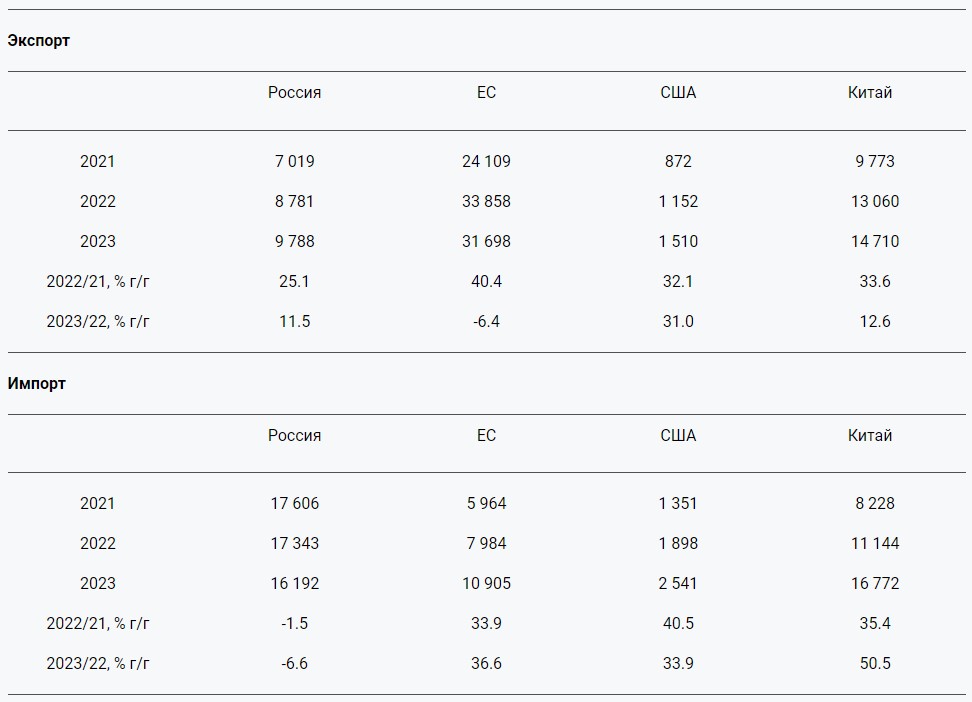Click import value 16 772 for Китай
Screen dimensions: 972x702
pyautogui.click(x=875, y=583)
